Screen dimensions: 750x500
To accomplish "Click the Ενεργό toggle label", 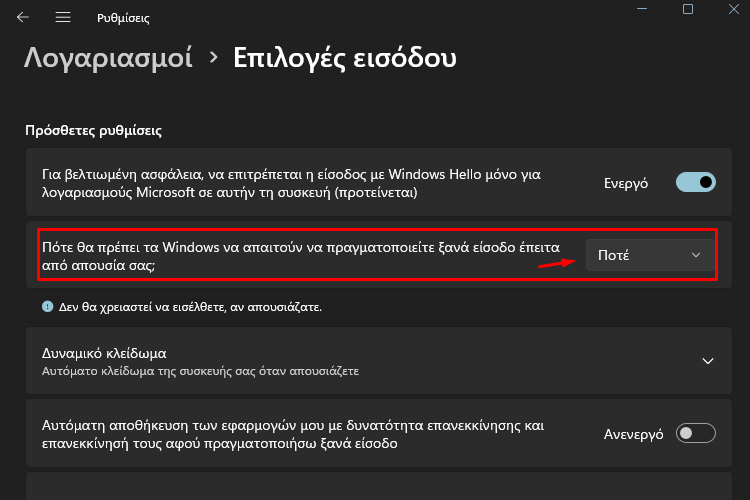I will [x=626, y=183].
